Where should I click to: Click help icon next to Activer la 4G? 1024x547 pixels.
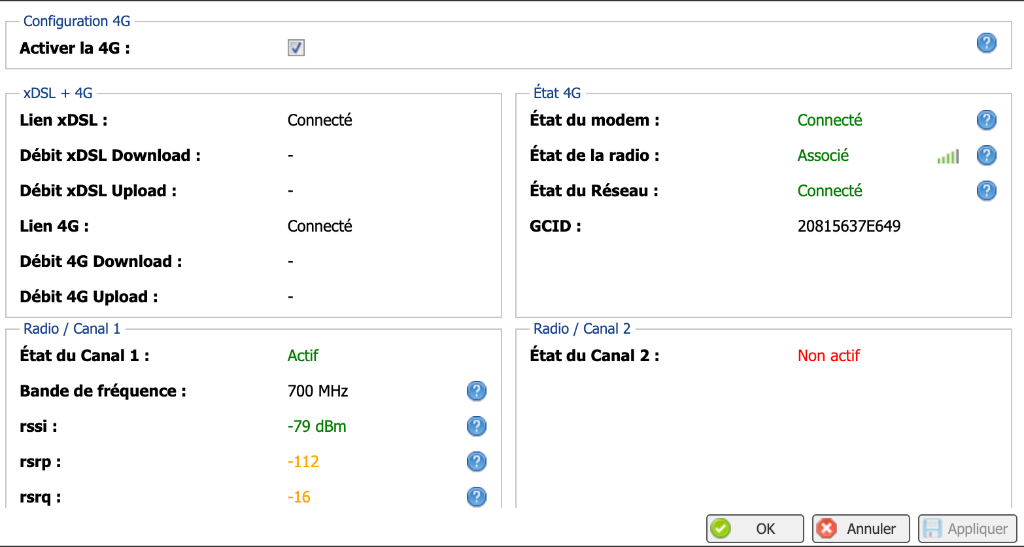[986, 42]
